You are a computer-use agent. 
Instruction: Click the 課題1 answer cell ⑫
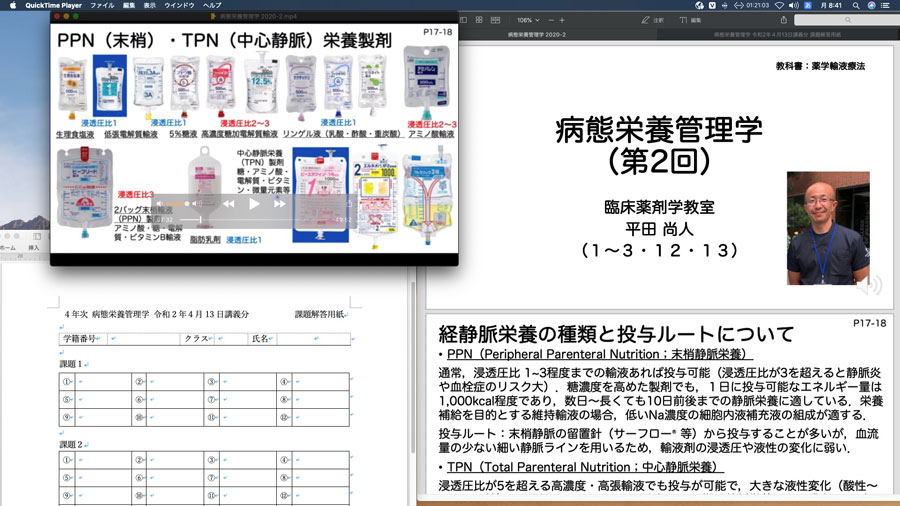320,417
